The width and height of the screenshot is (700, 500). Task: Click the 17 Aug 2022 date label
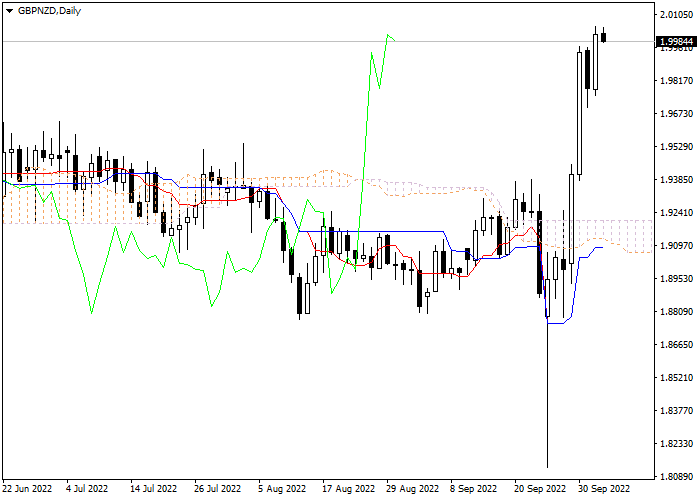coord(349,488)
